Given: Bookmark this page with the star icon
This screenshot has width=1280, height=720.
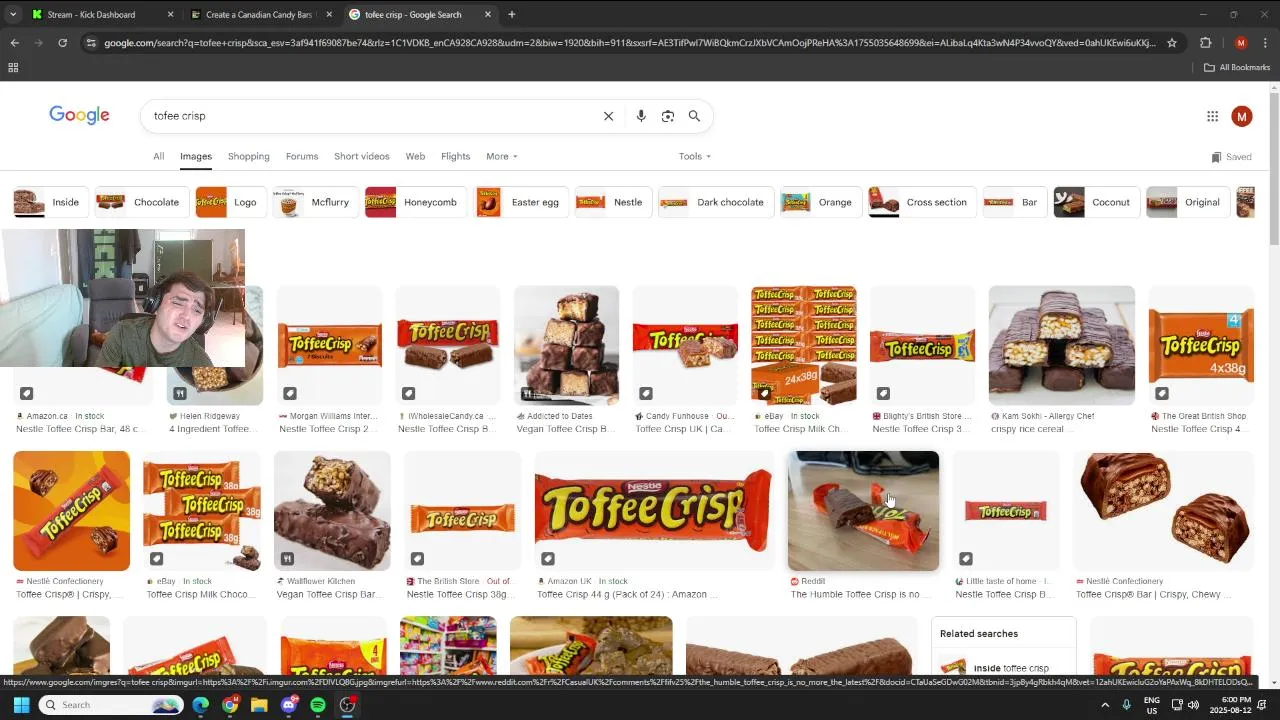Looking at the screenshot, I should (1172, 43).
